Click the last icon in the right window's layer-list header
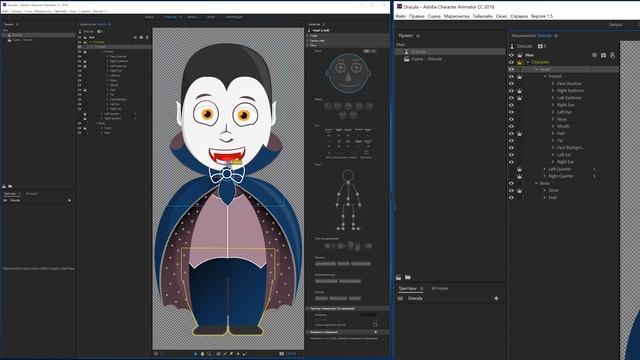Screen dimensions: 640x360 pyautogui.click(x=612, y=55)
